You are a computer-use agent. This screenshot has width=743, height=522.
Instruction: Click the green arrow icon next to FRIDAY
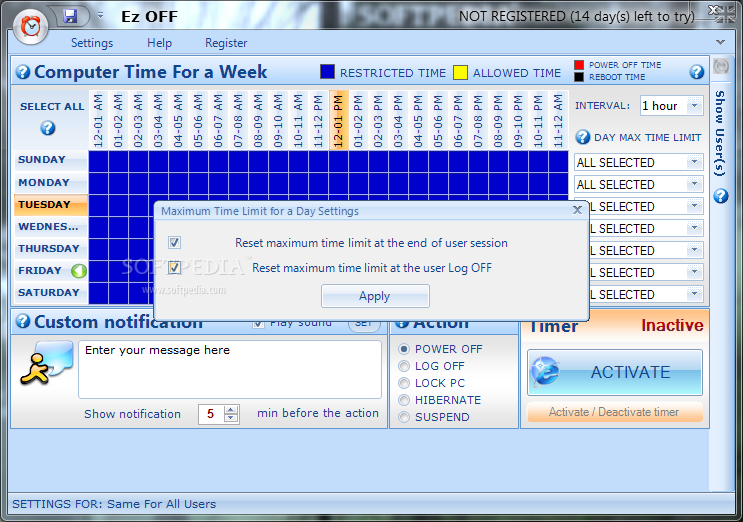79,271
